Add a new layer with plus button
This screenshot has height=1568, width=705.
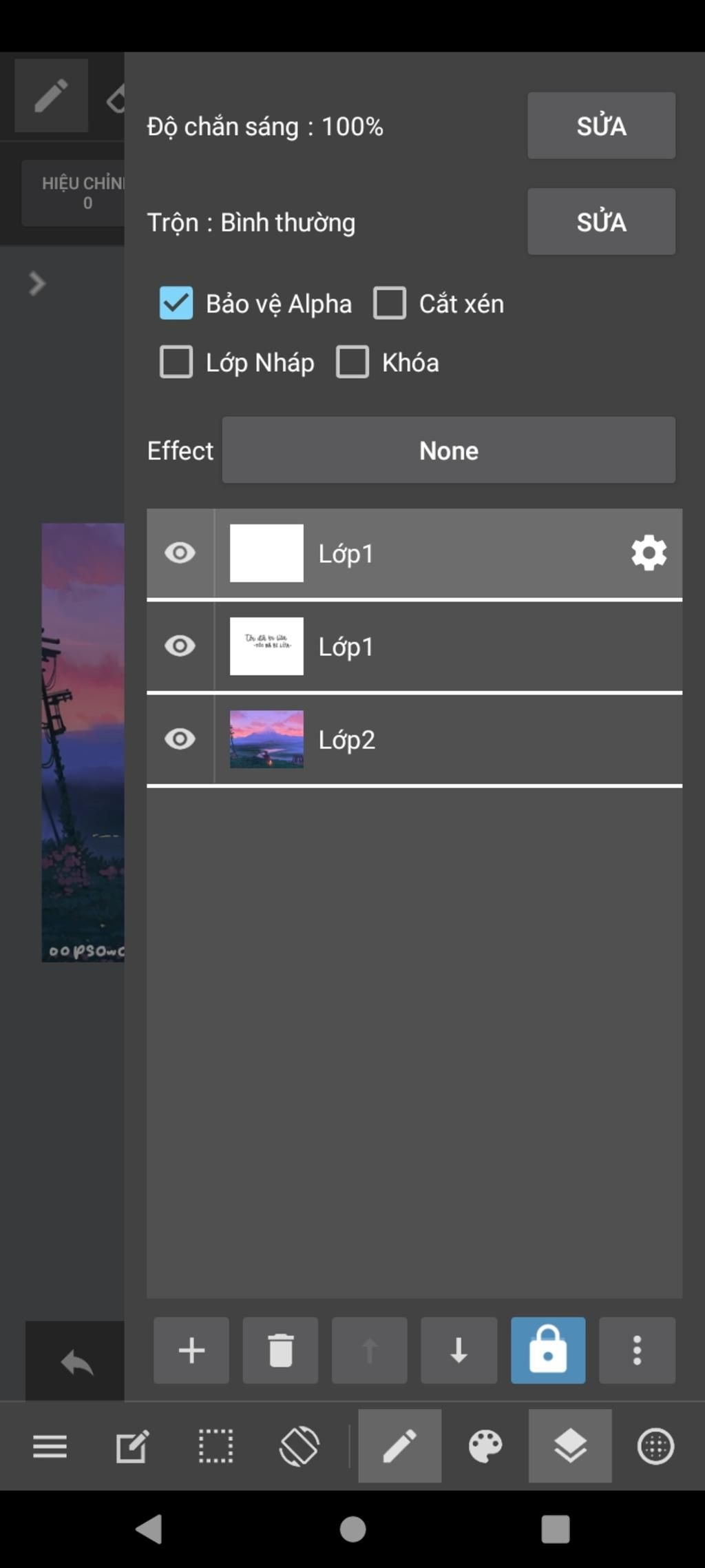[191, 1350]
